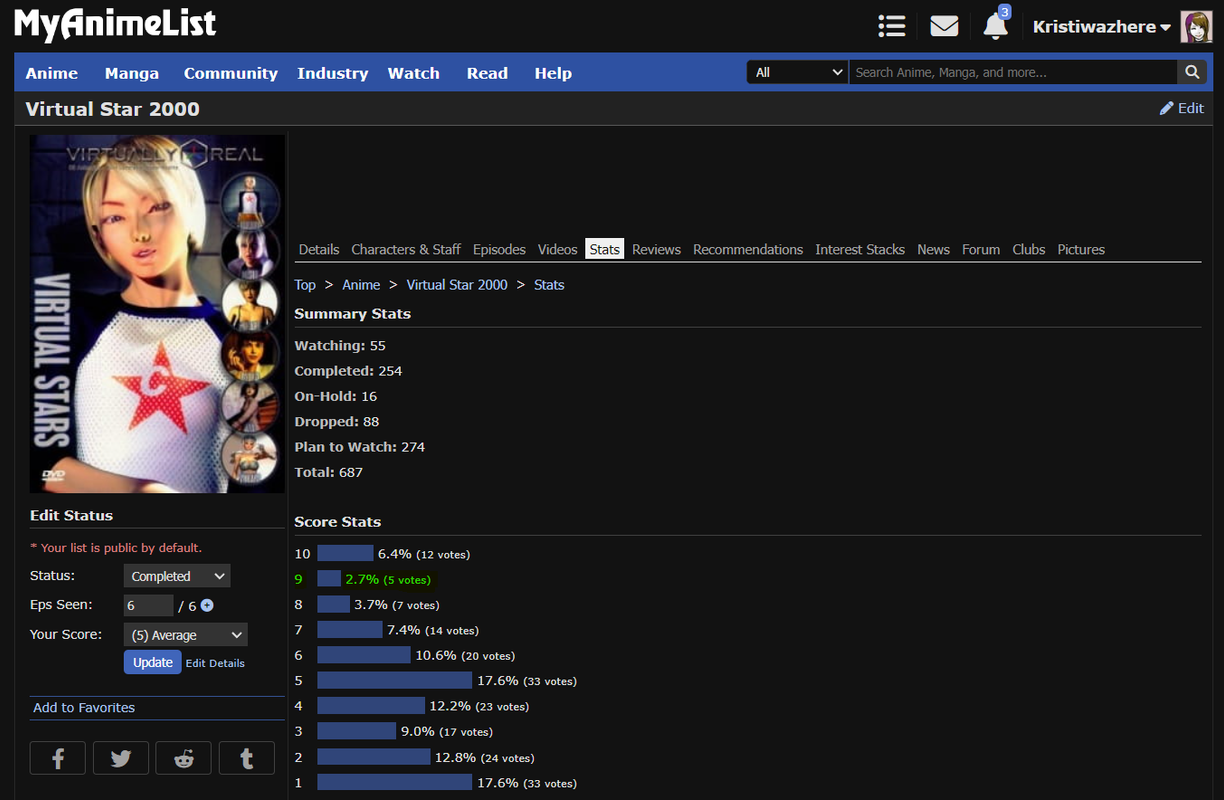Increment episodes seen with plus icon
Image resolution: width=1224 pixels, height=800 pixels.
[x=207, y=605]
